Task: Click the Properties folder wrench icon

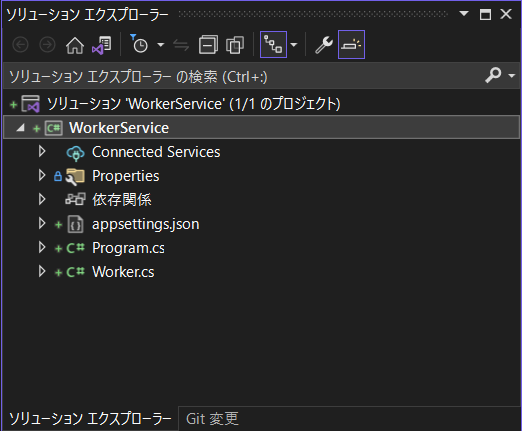Action: point(75,177)
